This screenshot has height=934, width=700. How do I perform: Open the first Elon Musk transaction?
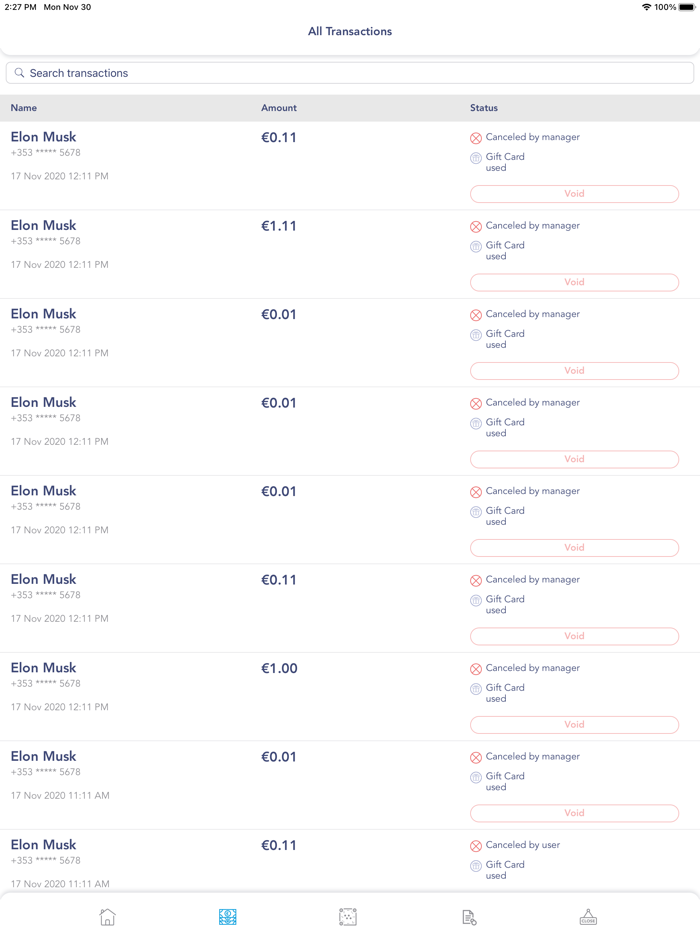(x=44, y=137)
